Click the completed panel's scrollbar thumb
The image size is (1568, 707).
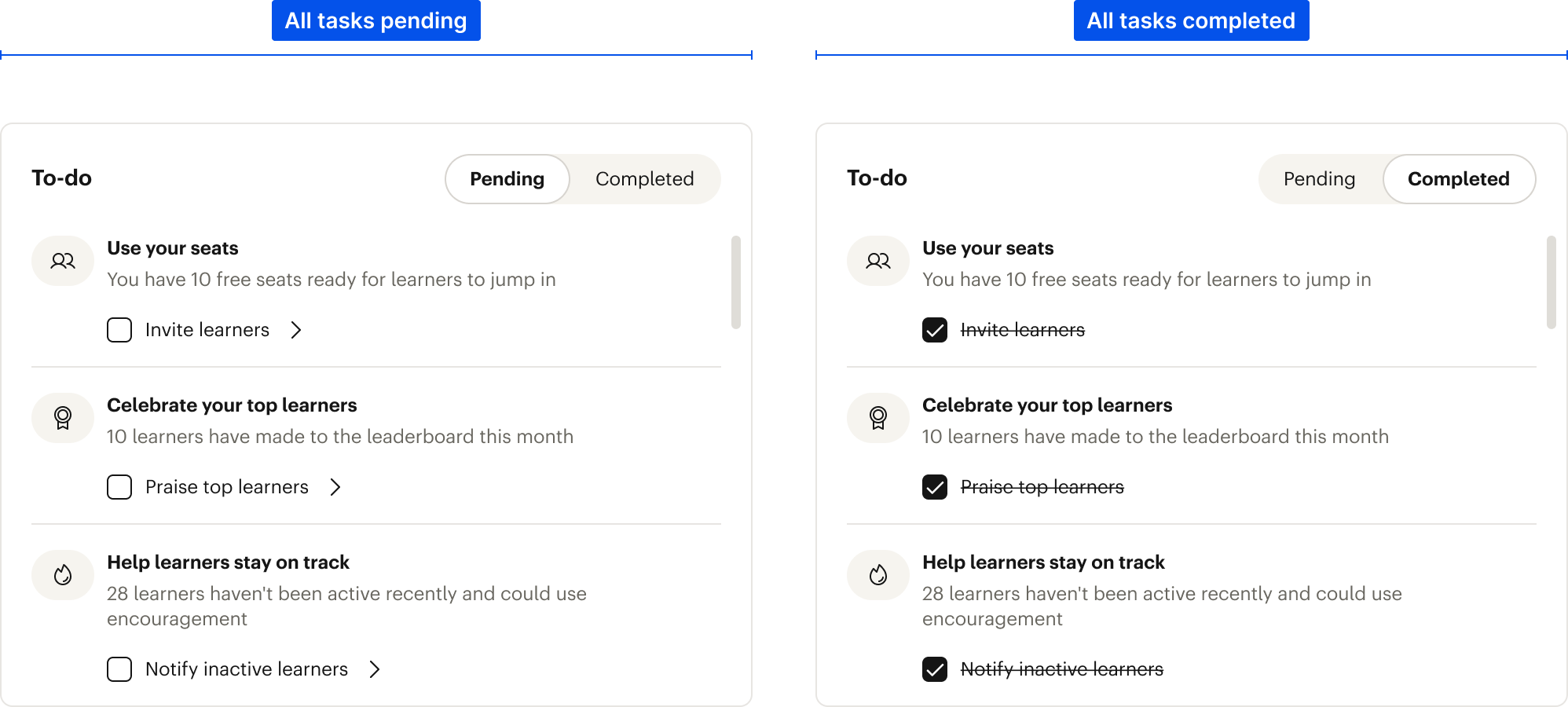tap(1552, 282)
